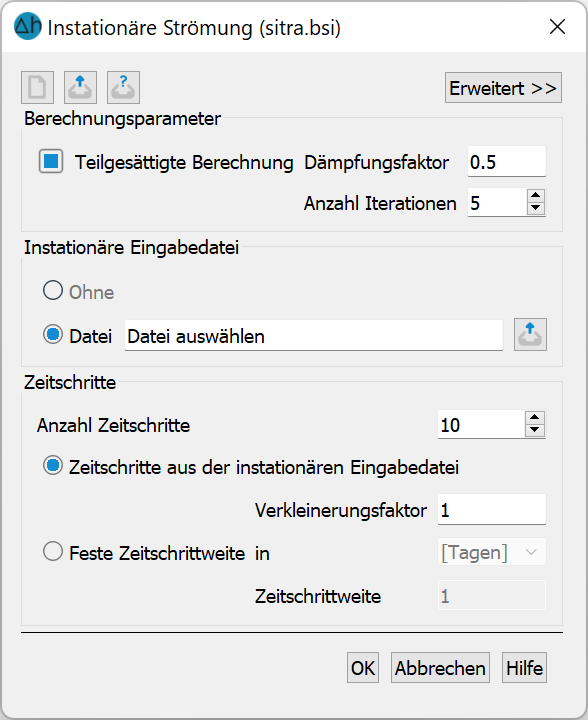Click the new blank file icon
588x720 pixels.
coord(37,87)
